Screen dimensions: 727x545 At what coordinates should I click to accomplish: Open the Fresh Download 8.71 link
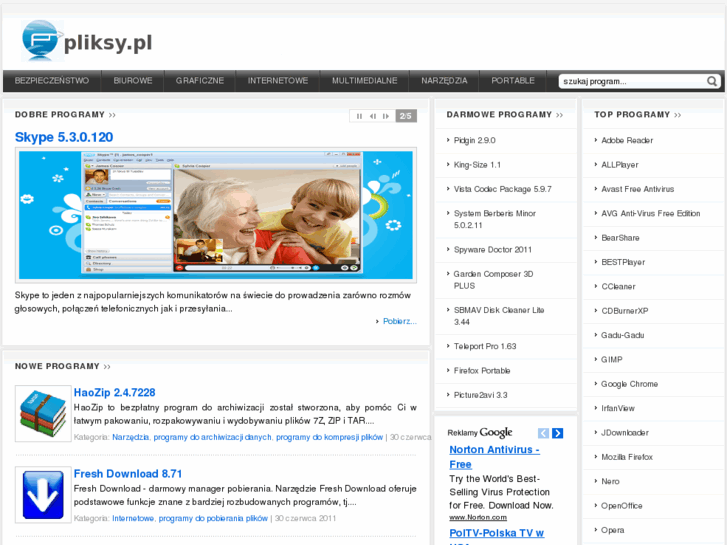coord(128,474)
